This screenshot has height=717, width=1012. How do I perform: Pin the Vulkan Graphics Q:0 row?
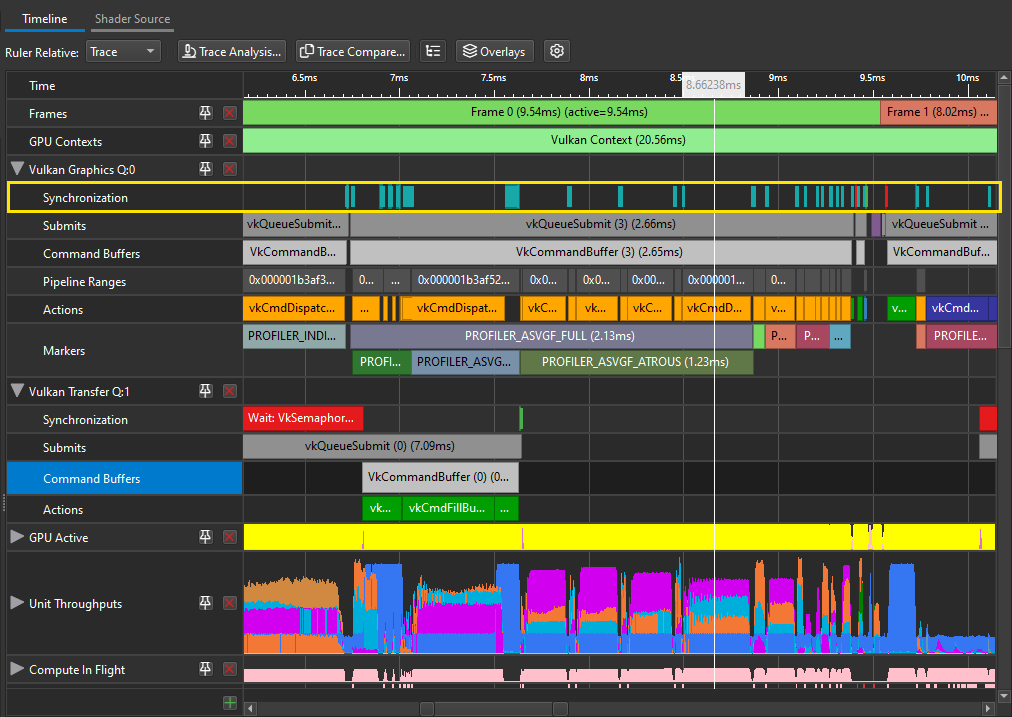point(205,169)
